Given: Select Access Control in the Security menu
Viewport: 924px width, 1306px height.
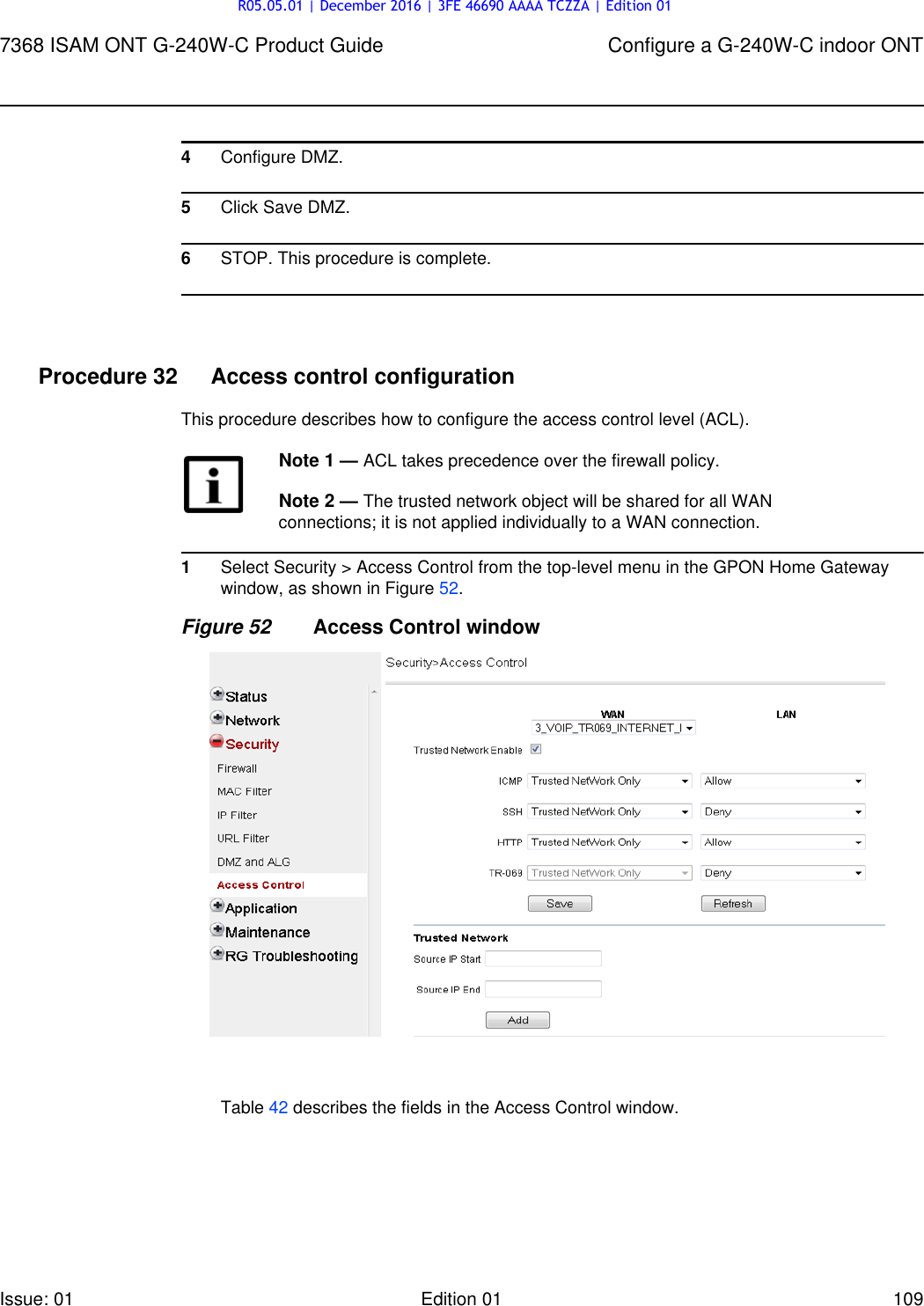Looking at the screenshot, I should click(260, 884).
